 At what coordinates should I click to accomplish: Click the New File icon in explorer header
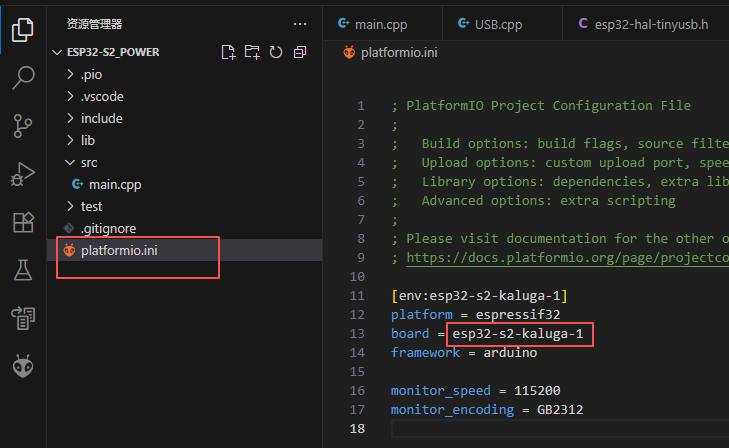(228, 52)
